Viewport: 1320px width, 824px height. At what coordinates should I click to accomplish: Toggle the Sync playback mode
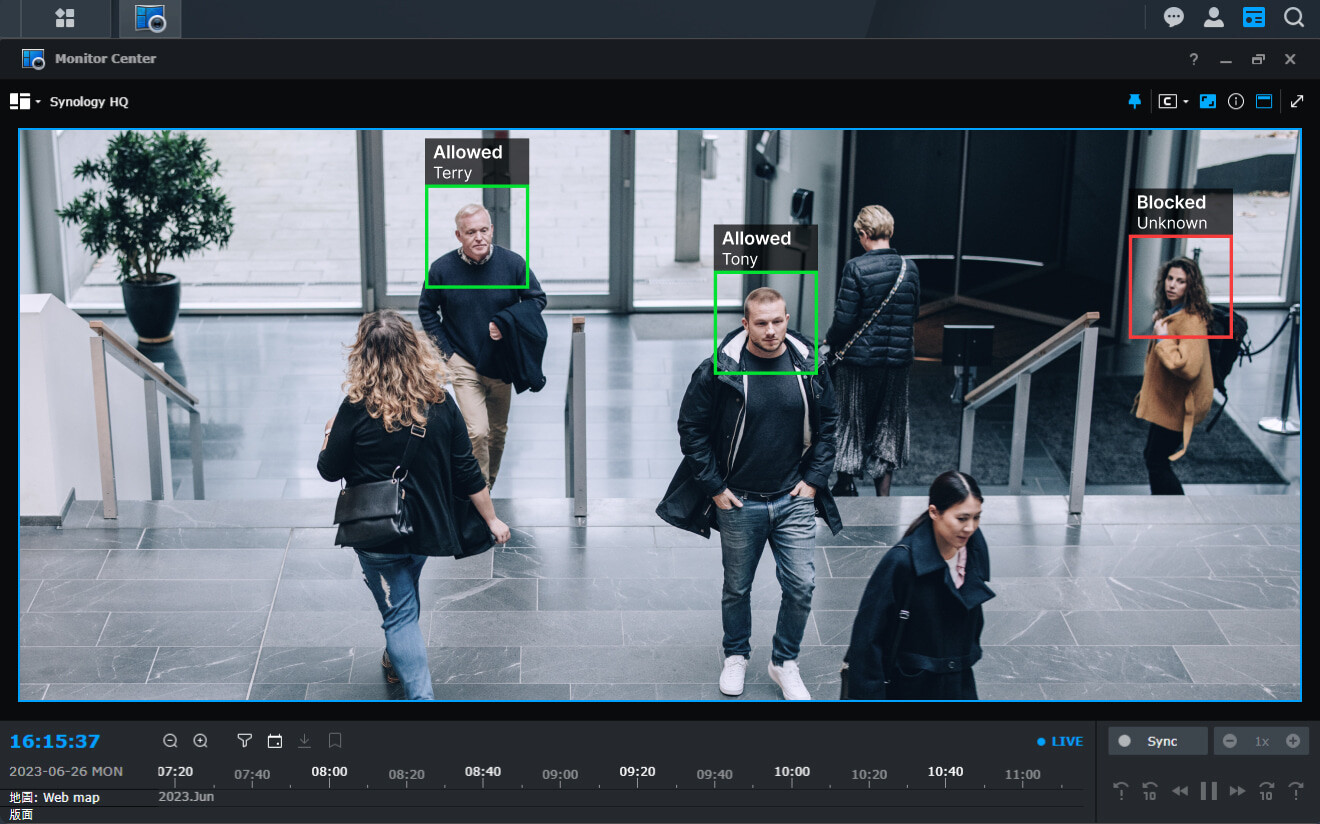[x=1156, y=741]
